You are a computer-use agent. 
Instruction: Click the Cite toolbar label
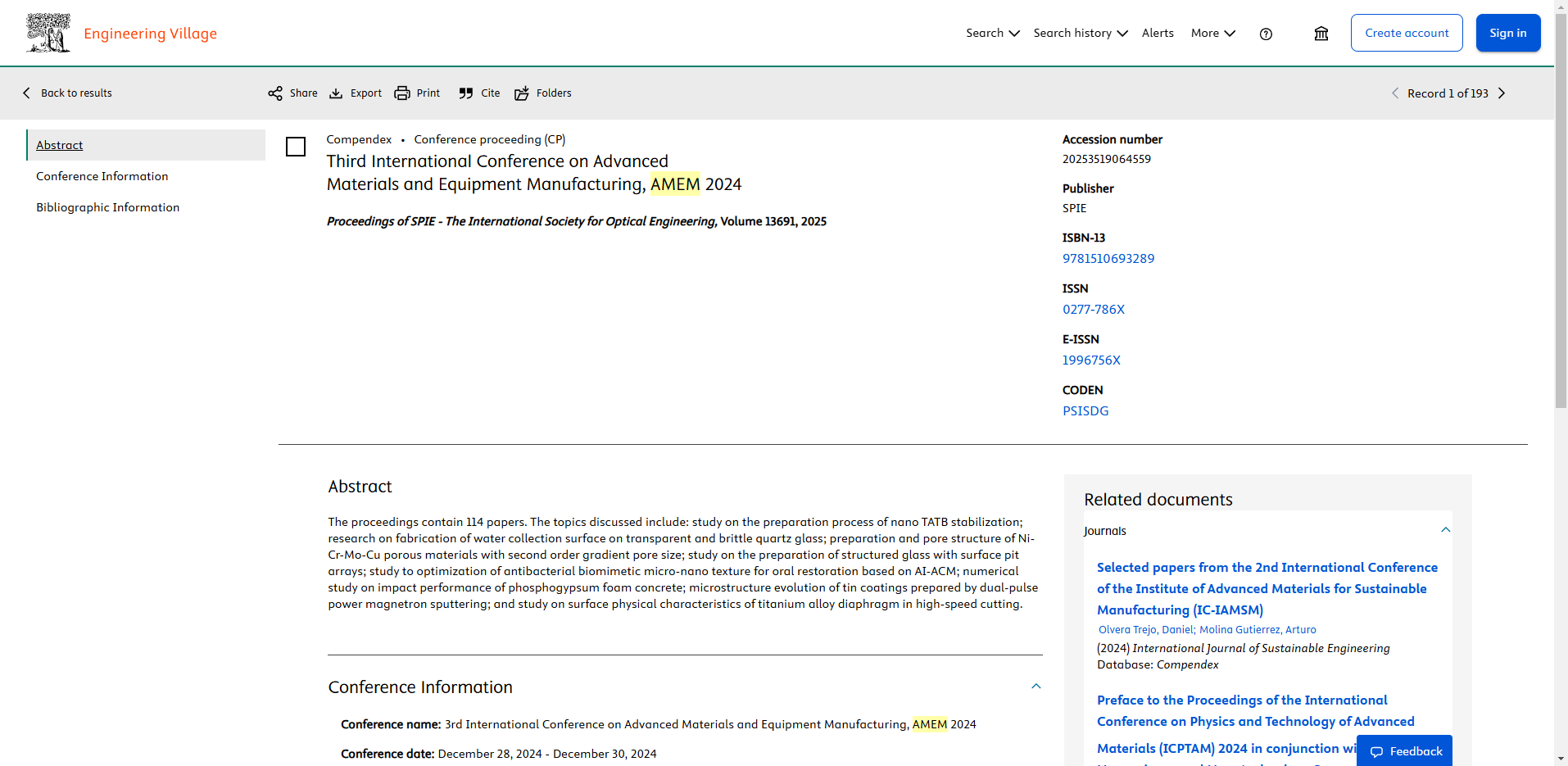(491, 93)
